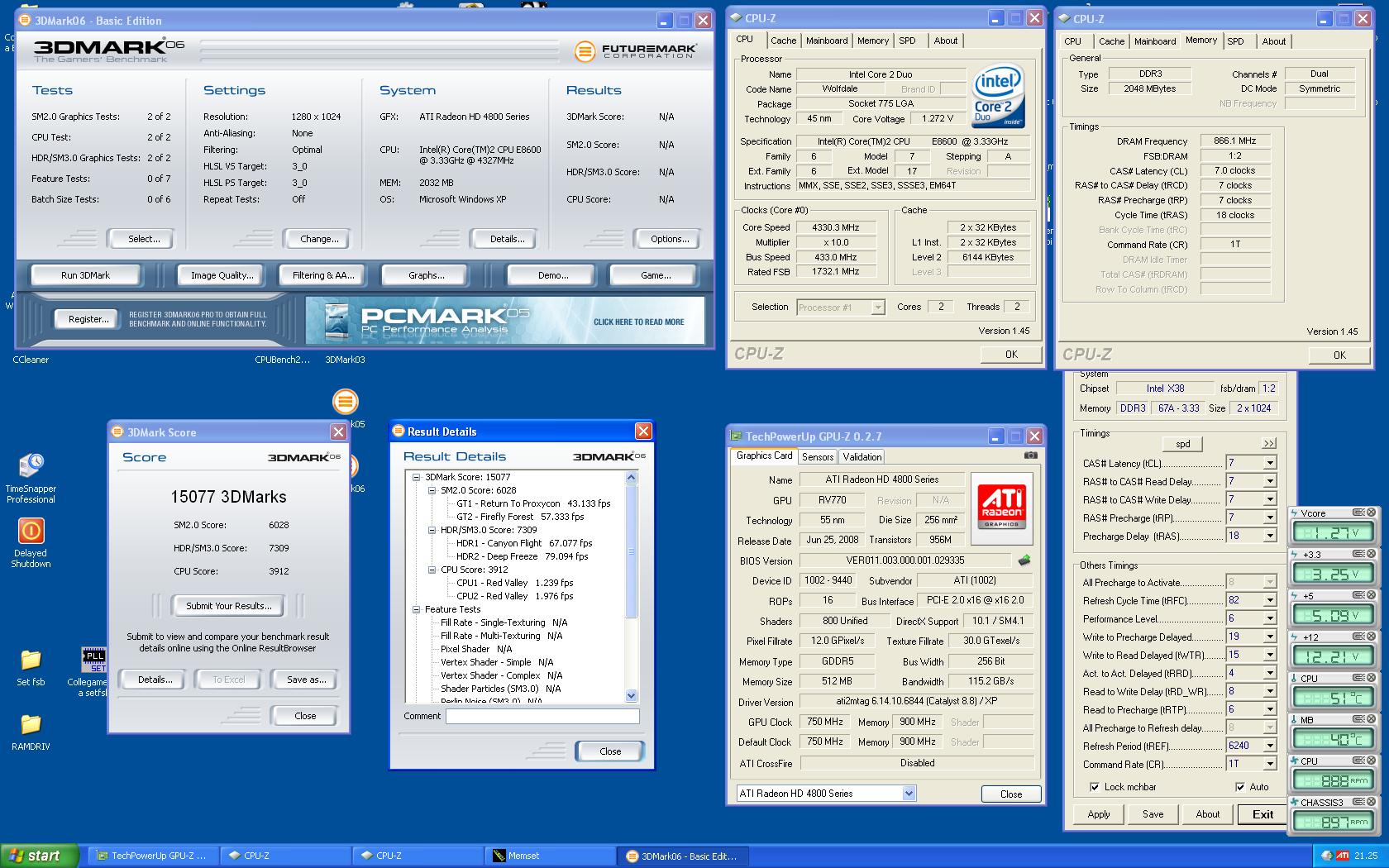
Task: Open the Refresh Cycle Time (tRFC) dropdown
Action: [x=1269, y=600]
